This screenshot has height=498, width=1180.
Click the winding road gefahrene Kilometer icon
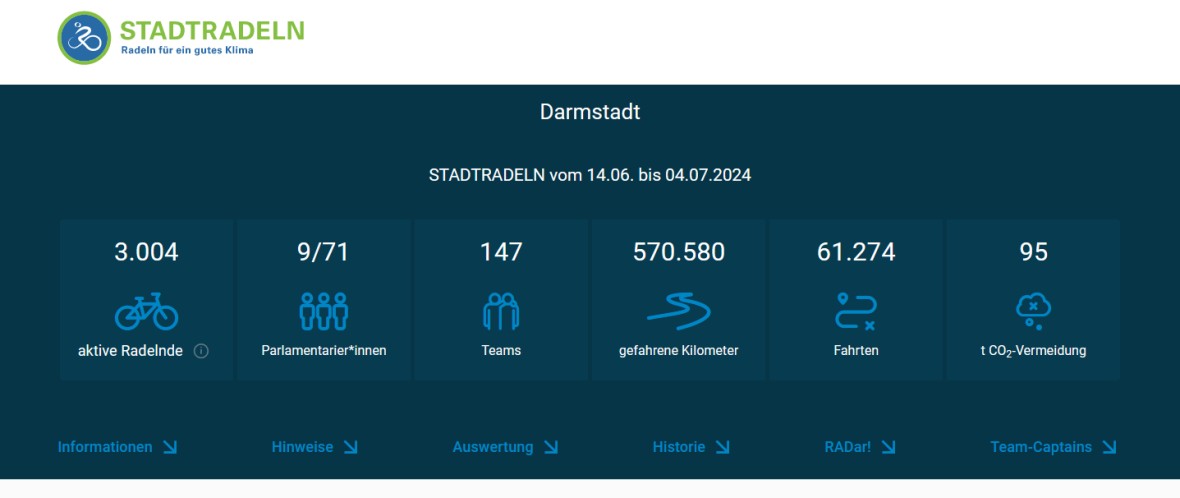[679, 311]
